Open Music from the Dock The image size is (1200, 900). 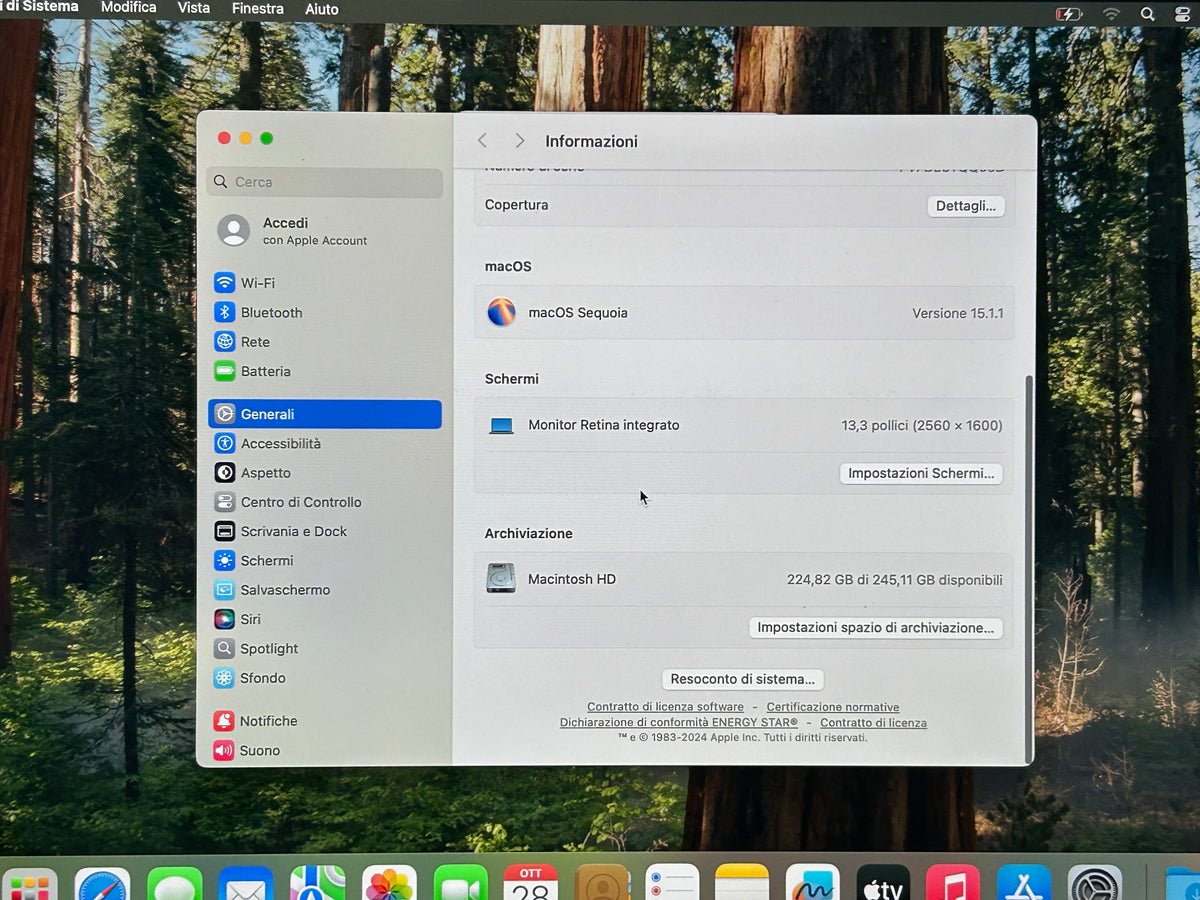953,884
